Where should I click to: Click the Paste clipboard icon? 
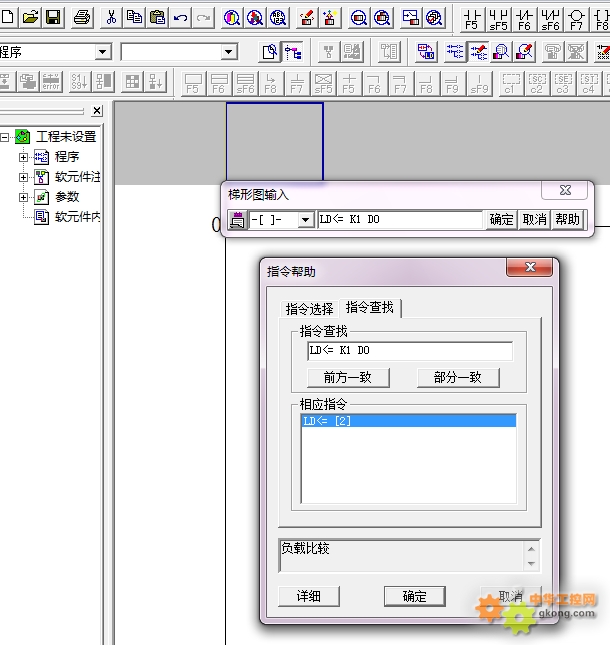[157, 17]
